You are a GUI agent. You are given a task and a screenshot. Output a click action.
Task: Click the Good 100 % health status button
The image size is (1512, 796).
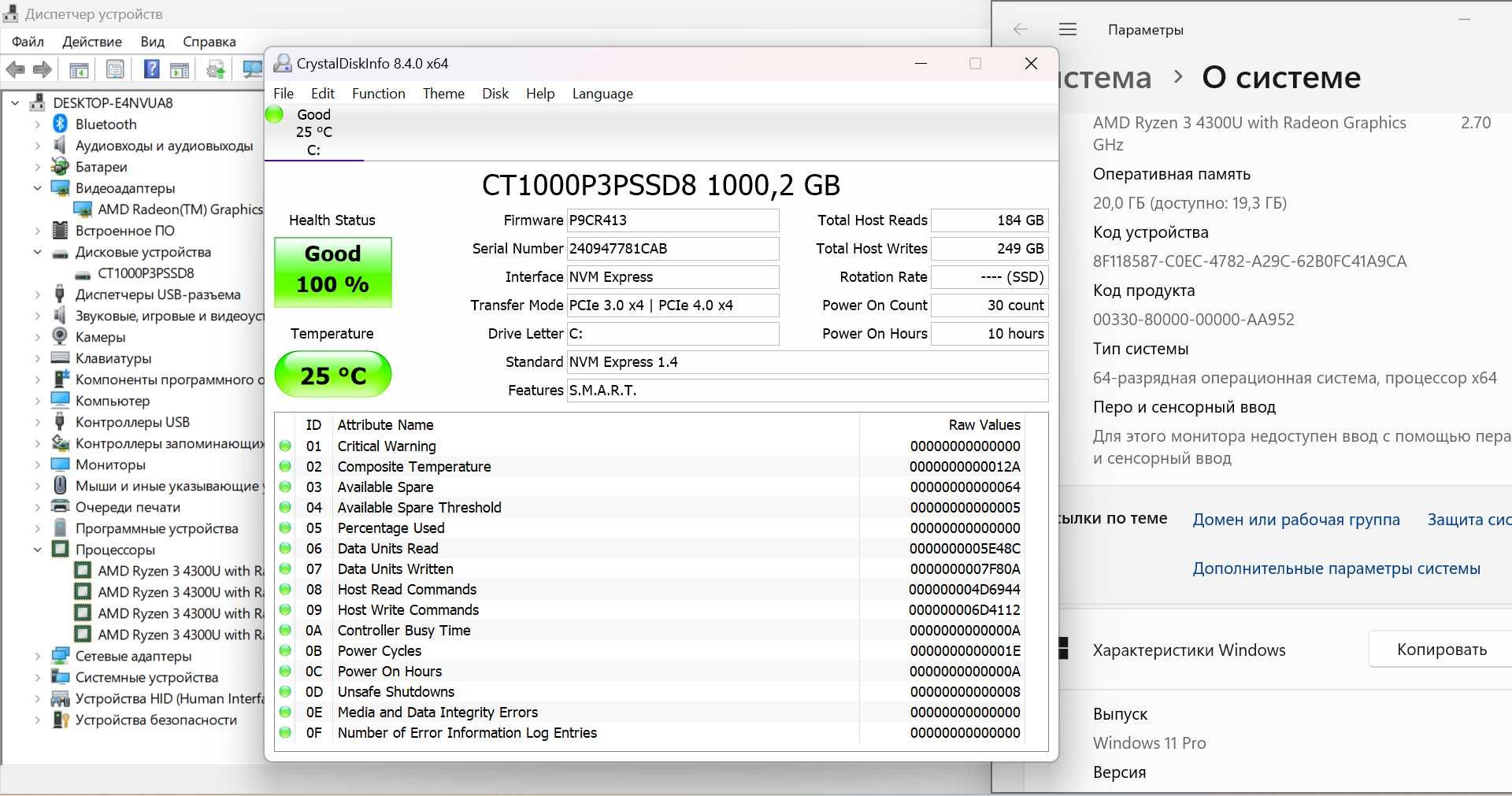(332, 272)
